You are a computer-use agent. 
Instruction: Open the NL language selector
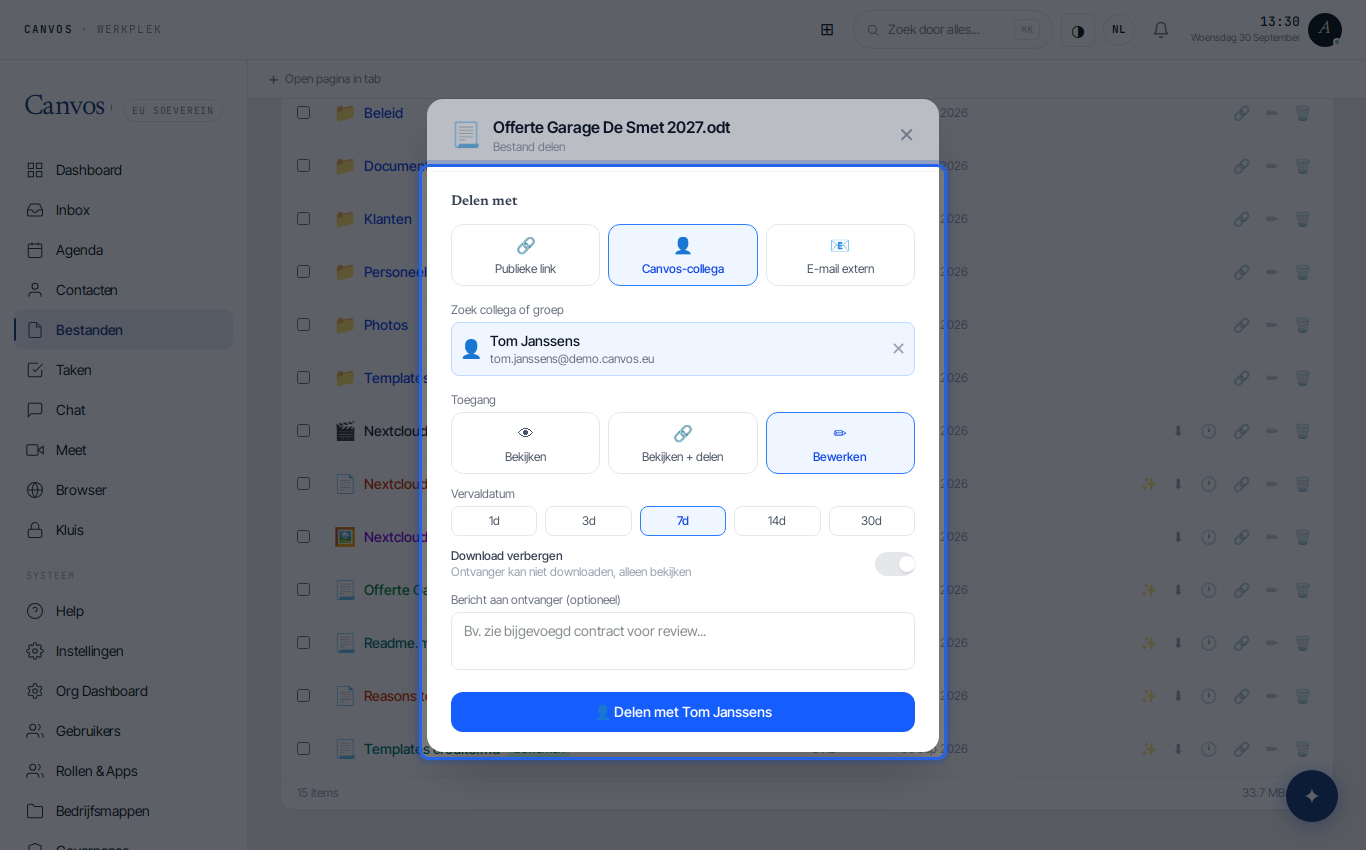pos(1119,30)
